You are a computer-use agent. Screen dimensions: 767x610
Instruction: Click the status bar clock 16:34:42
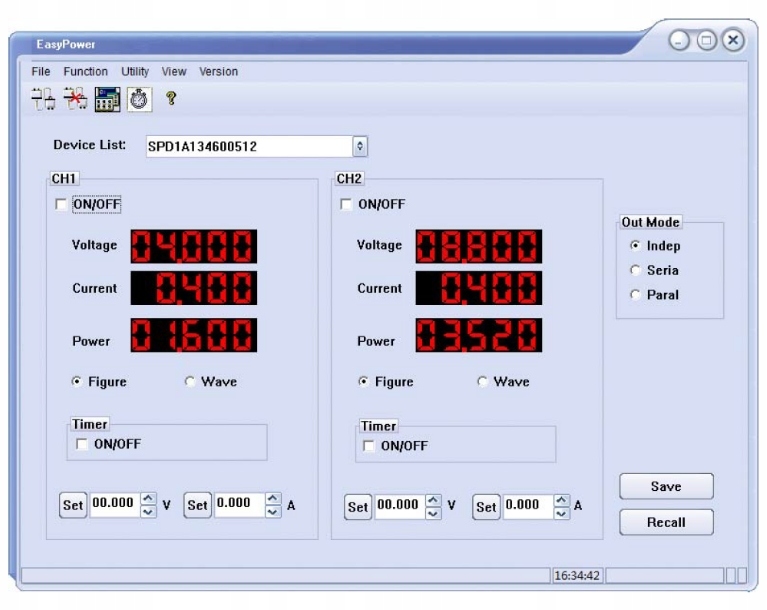pos(577,575)
